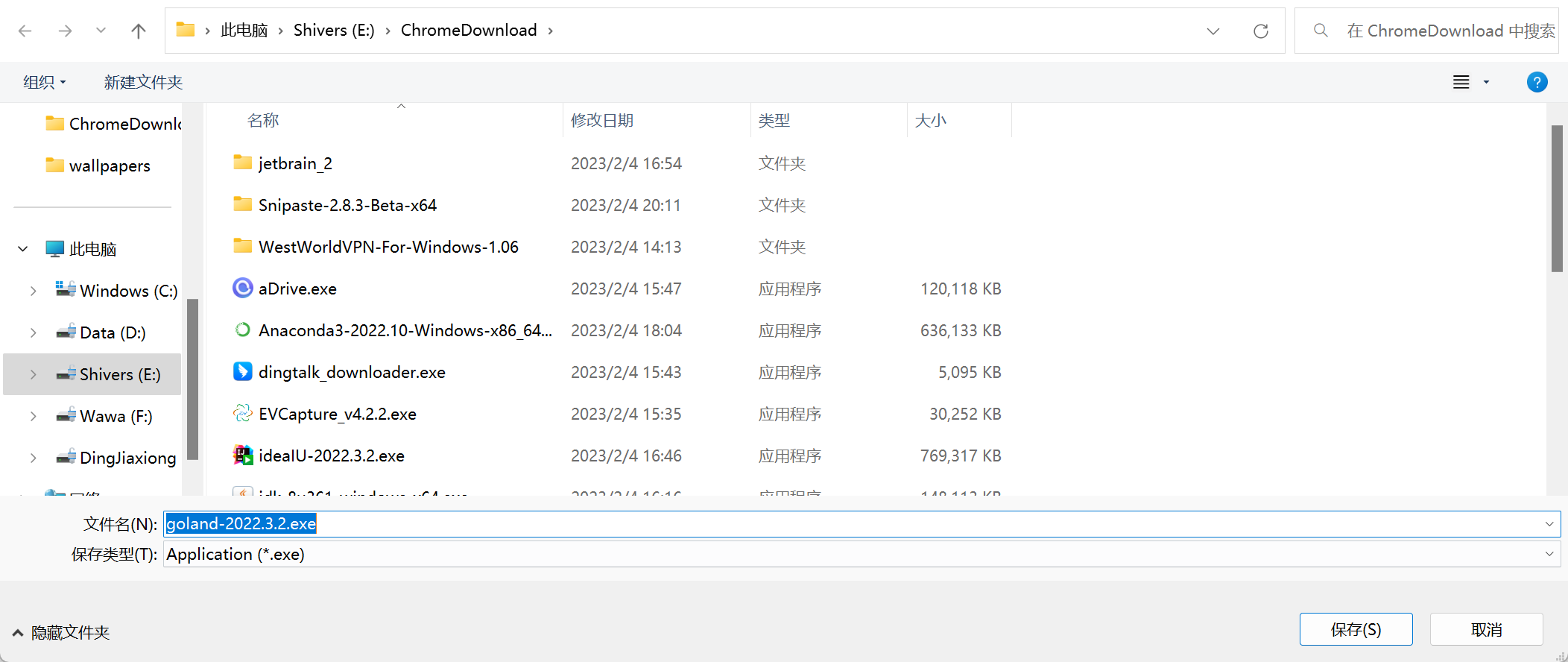Open the view options dropdown arrow
Screen dimensions: 1568x662
tap(1486, 82)
